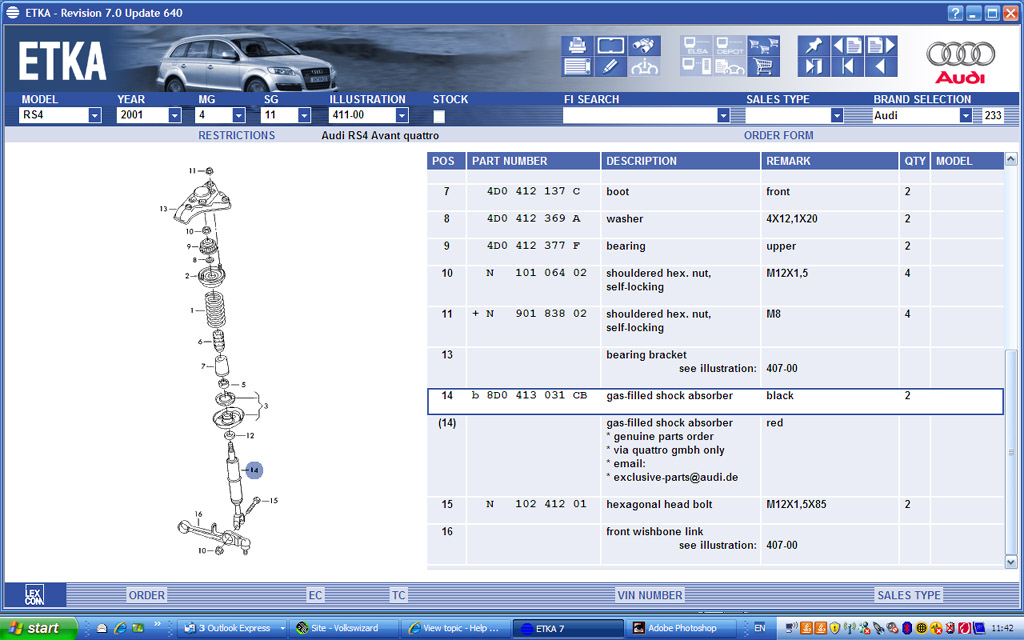Click the printer icon in toolbar

click(577, 46)
